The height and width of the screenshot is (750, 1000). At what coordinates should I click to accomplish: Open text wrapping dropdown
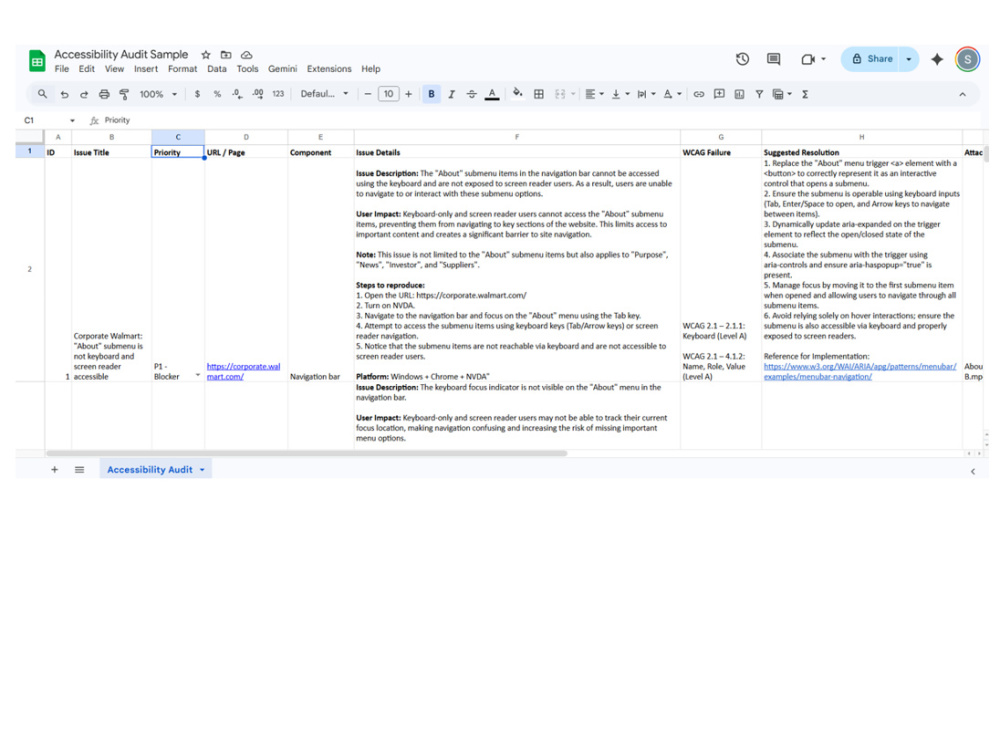click(646, 94)
